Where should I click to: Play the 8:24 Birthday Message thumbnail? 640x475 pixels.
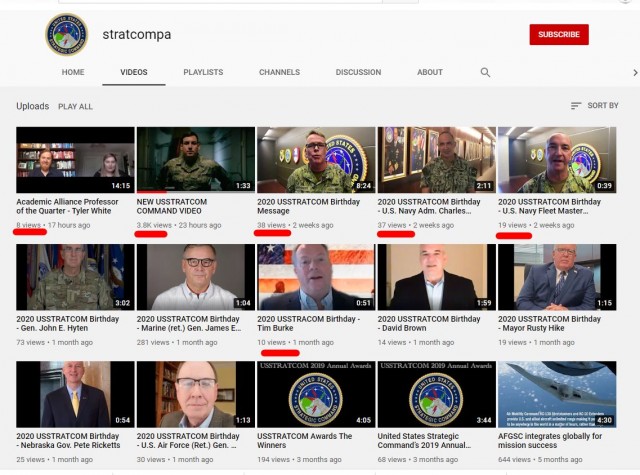coord(316,160)
